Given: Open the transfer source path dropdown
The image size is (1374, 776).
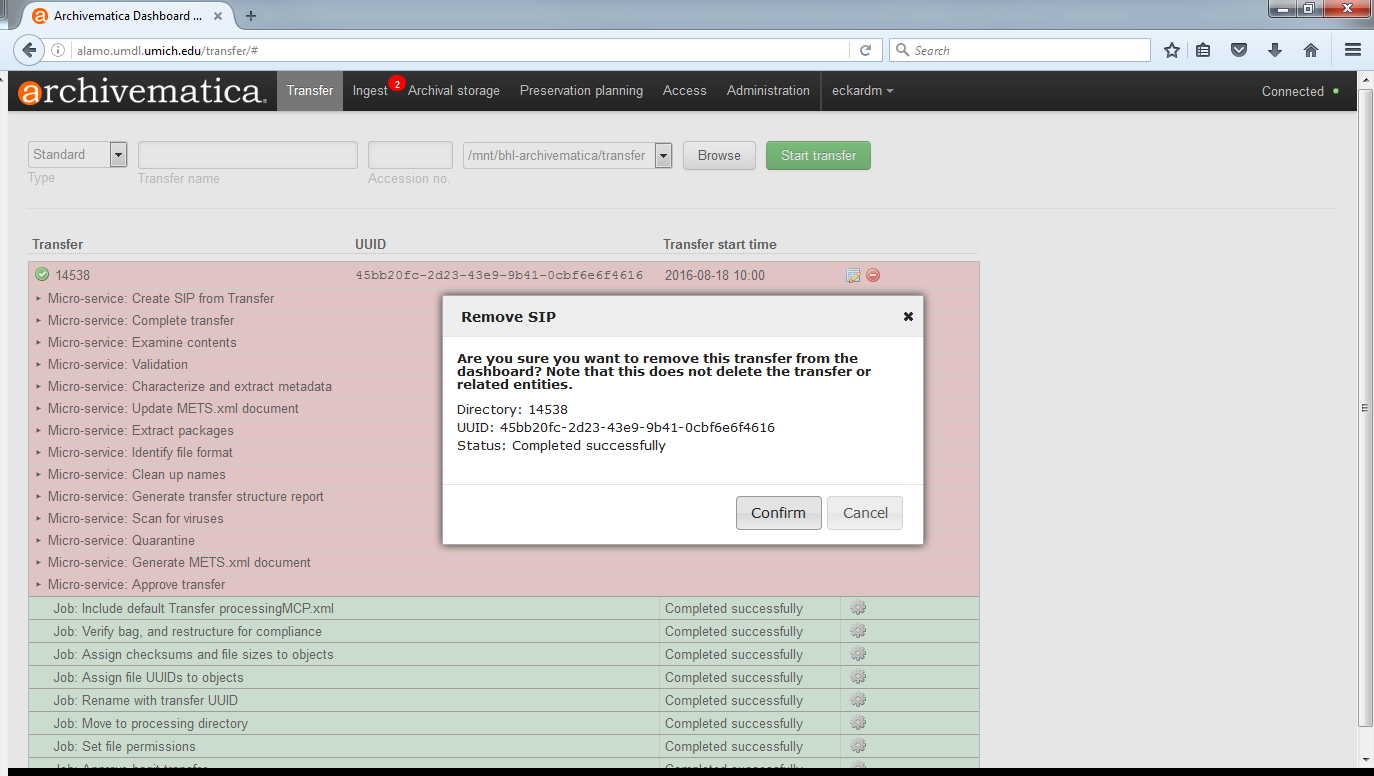Looking at the screenshot, I should [663, 155].
